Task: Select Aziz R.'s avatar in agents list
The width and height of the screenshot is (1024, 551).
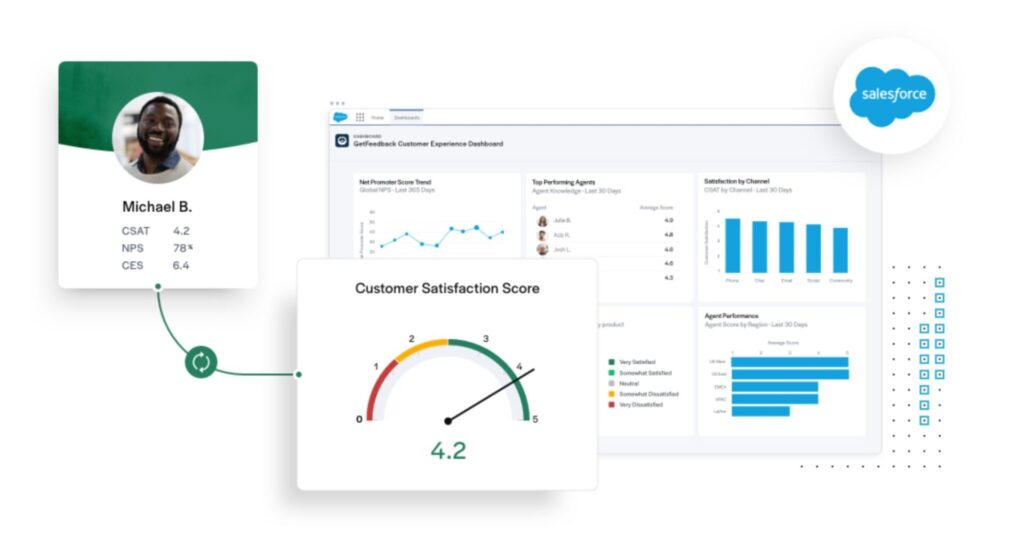Action: (542, 235)
